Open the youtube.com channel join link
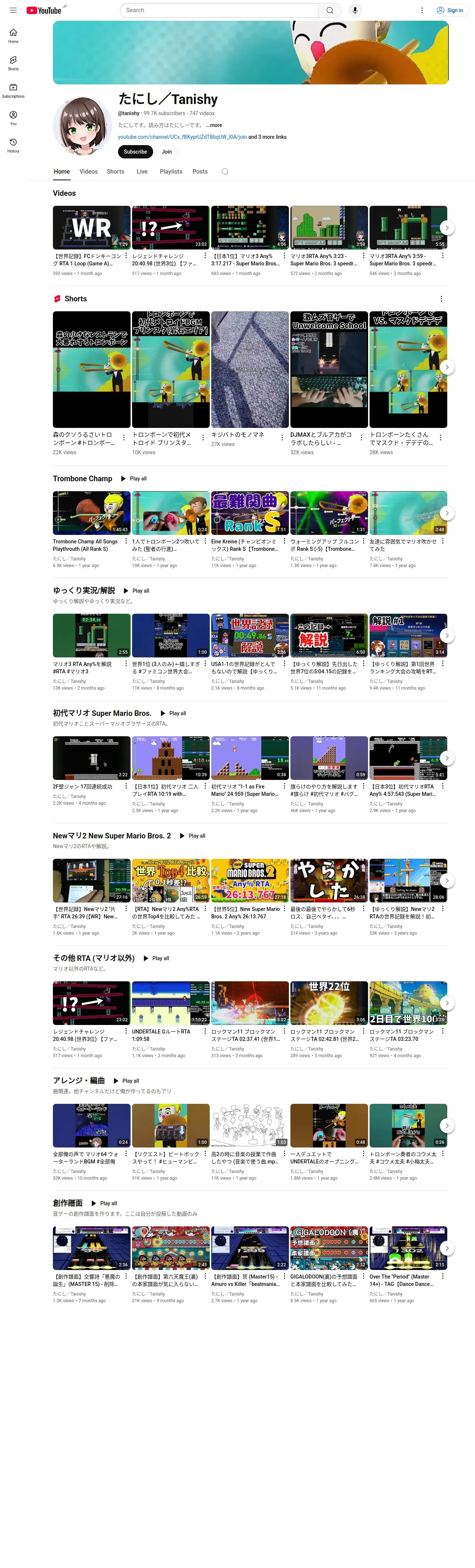This screenshot has width=475, height=1568. [x=182, y=137]
